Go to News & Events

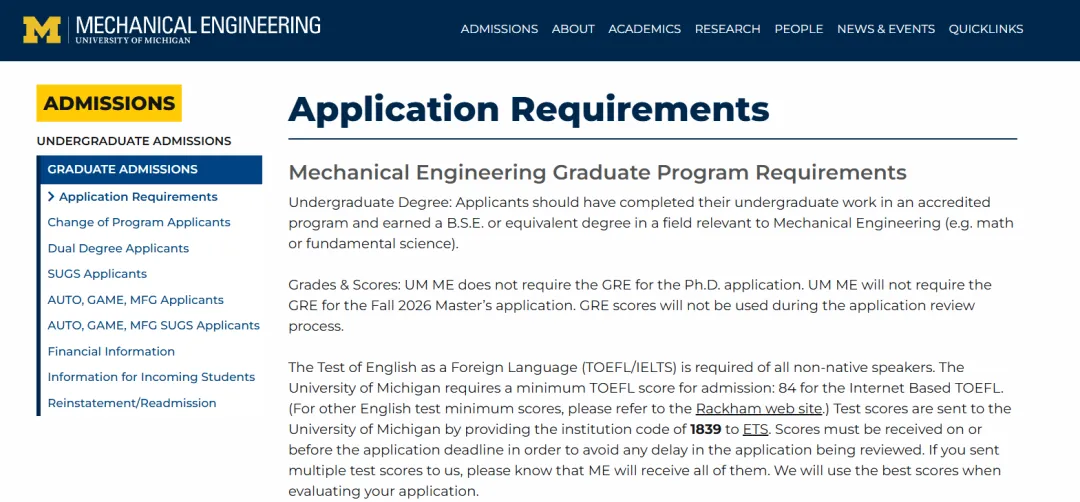pyautogui.click(x=886, y=29)
